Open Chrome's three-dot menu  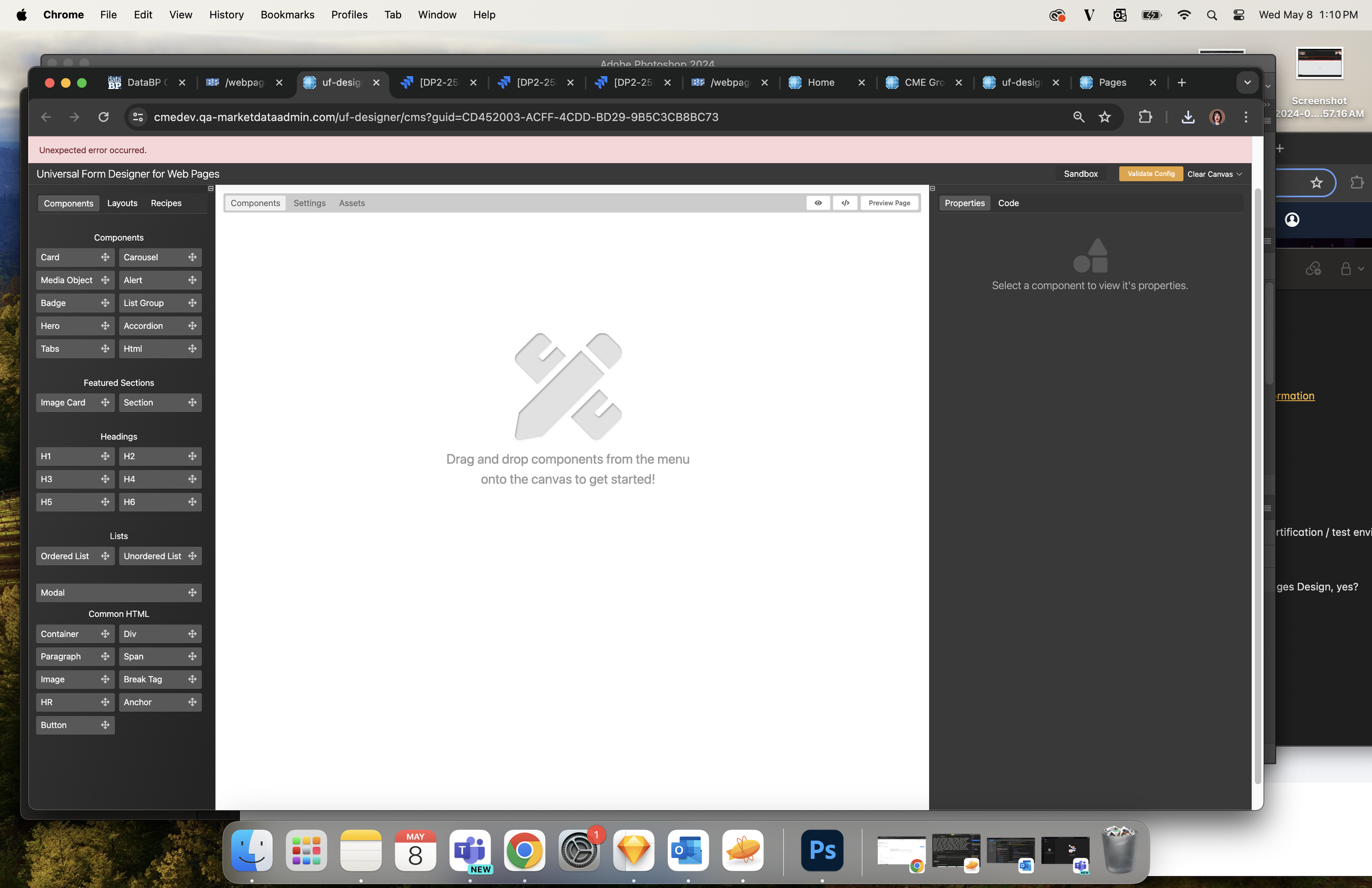1245,117
